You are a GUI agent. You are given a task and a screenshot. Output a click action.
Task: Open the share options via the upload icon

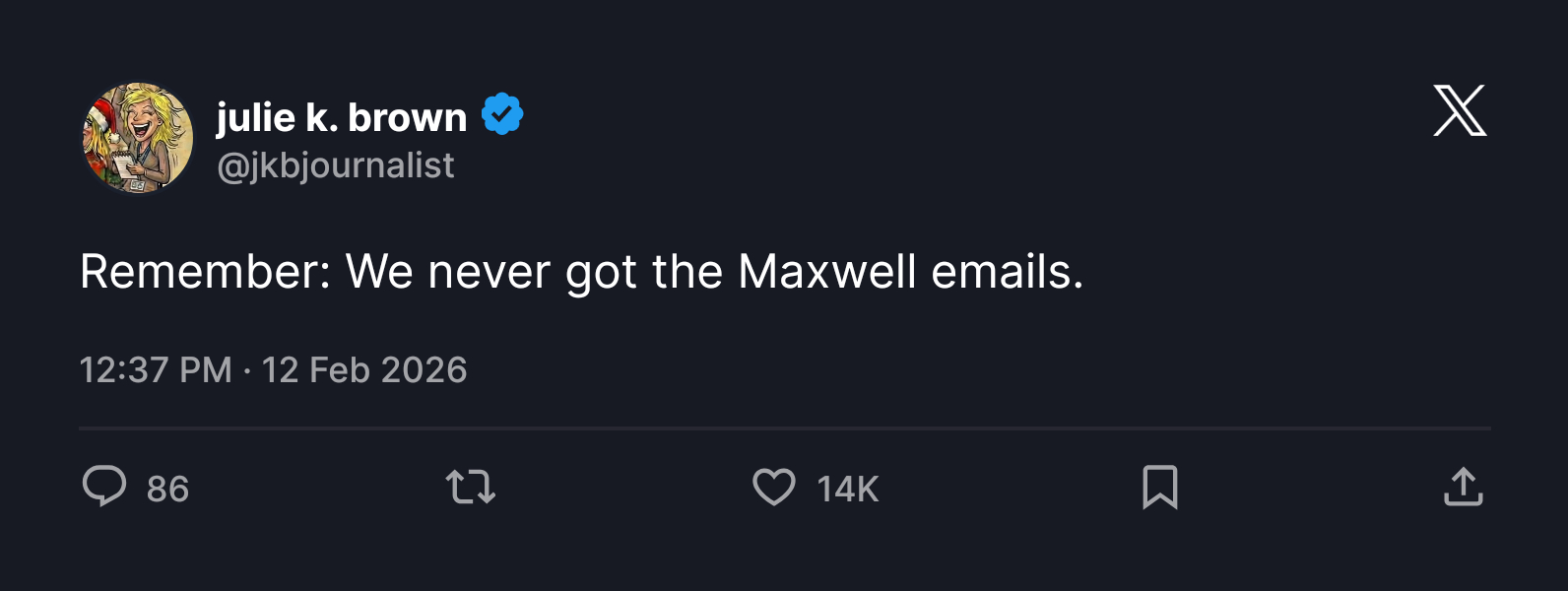(x=1464, y=487)
